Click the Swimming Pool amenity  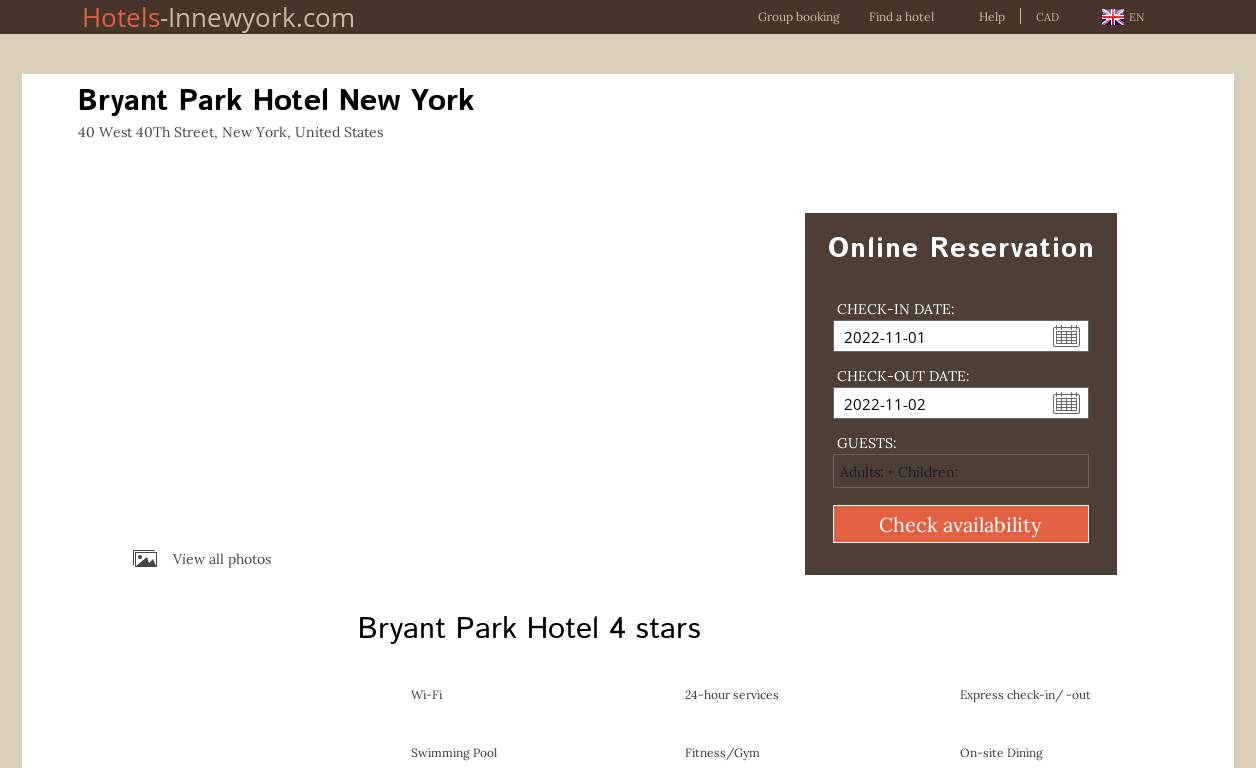tap(453, 753)
